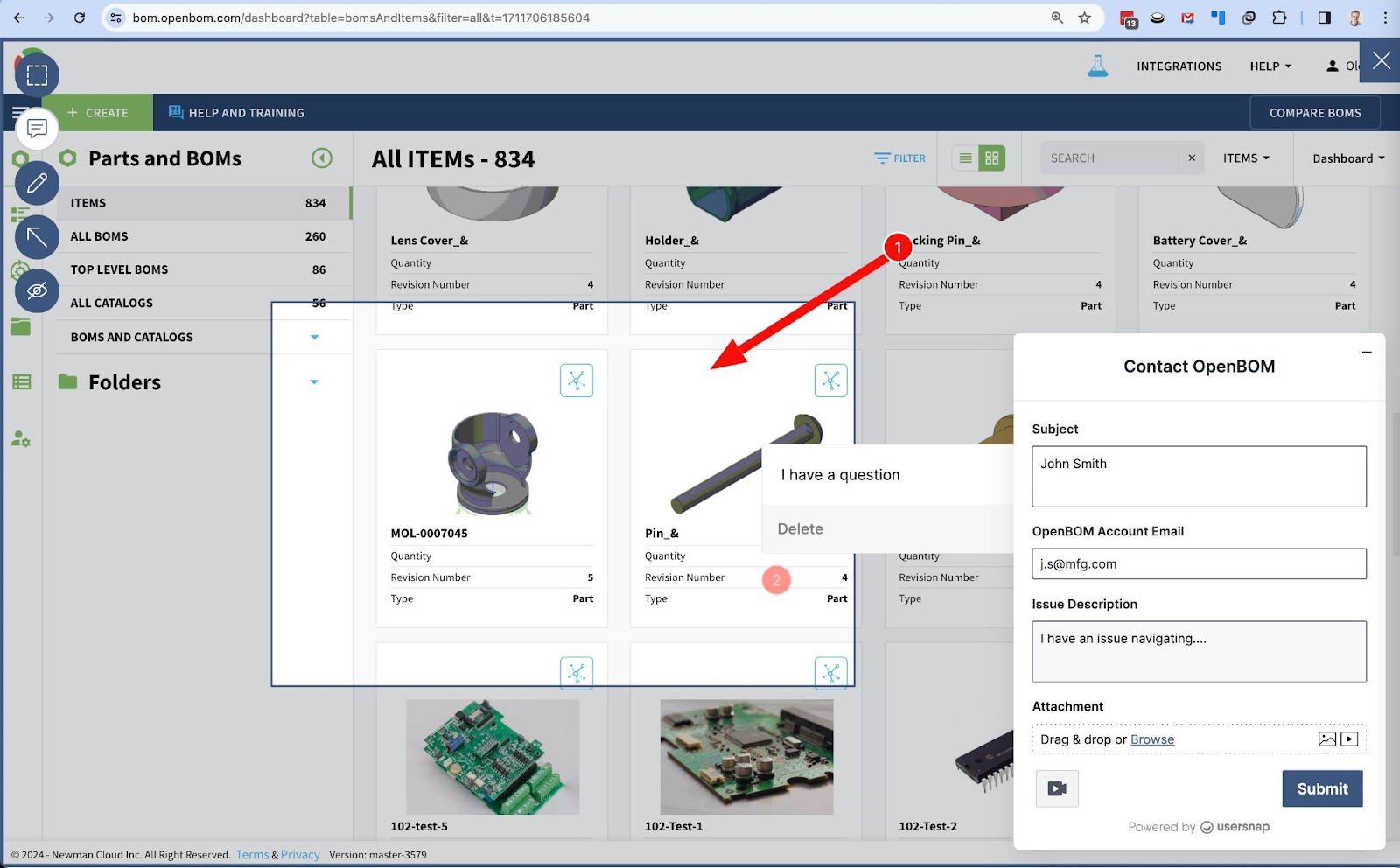Open the ITEMS dropdown next to search

tap(1246, 158)
